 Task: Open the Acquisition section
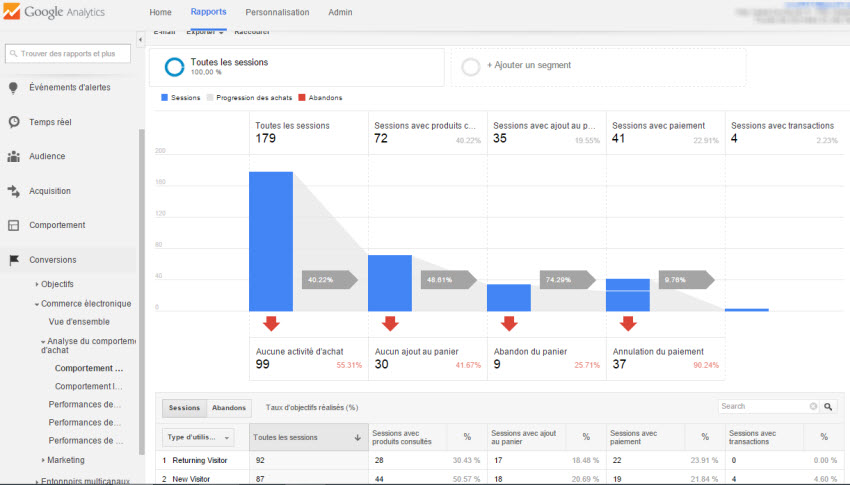point(50,191)
